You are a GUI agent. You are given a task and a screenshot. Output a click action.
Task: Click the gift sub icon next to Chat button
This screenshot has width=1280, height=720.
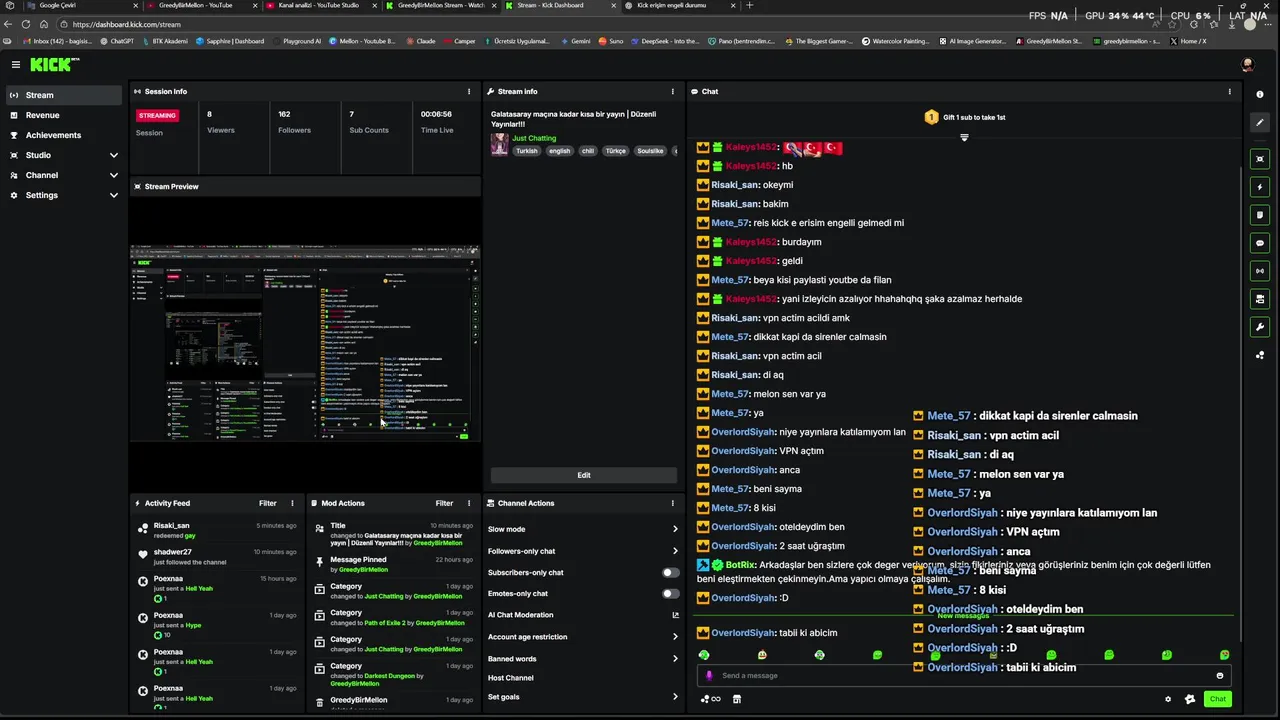coord(1190,699)
